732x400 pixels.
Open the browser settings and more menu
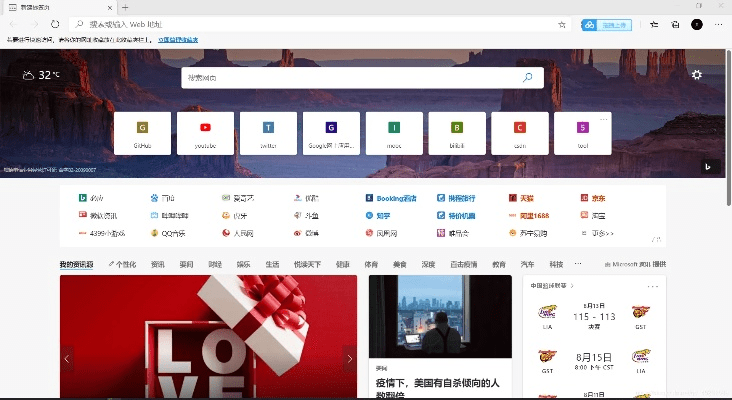[x=718, y=24]
